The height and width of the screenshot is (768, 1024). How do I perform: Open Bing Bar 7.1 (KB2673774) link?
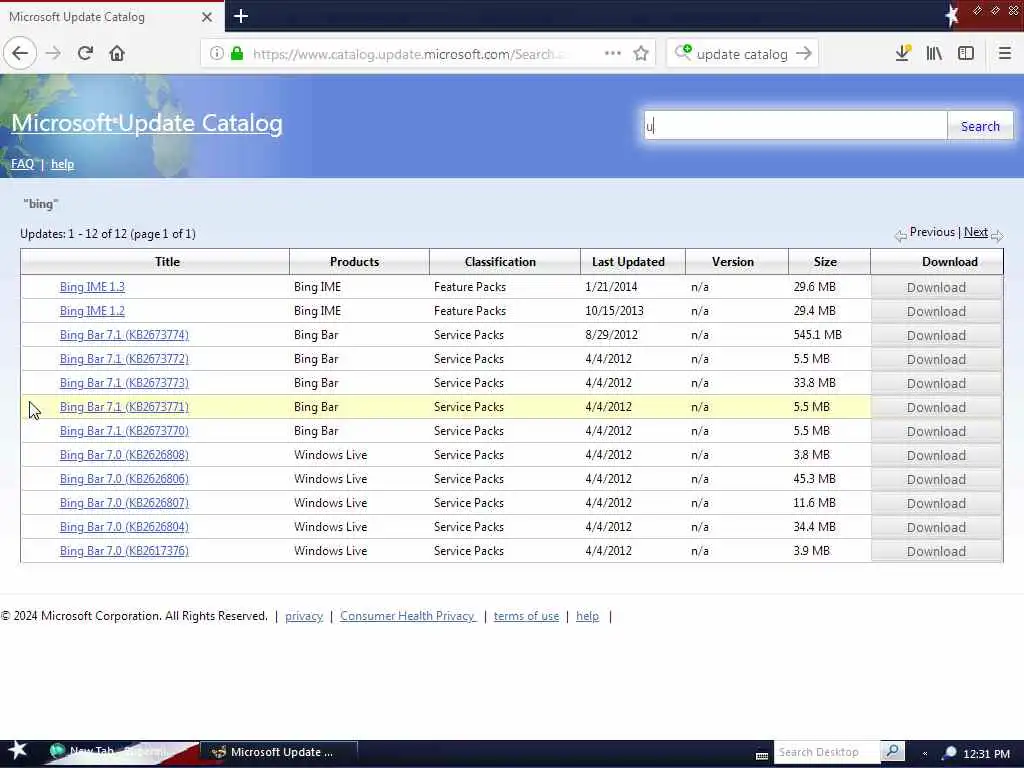(x=124, y=335)
